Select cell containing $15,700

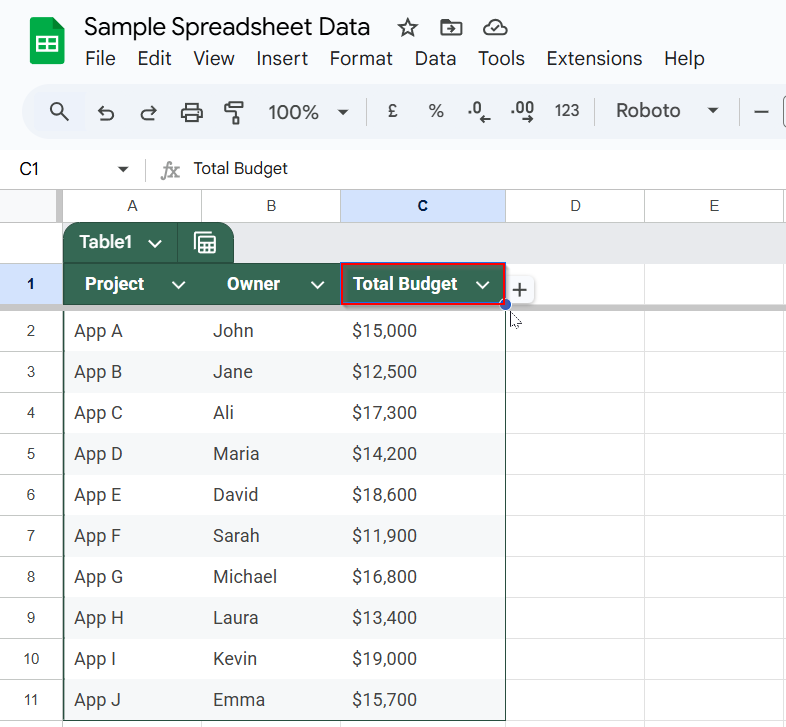pos(423,700)
